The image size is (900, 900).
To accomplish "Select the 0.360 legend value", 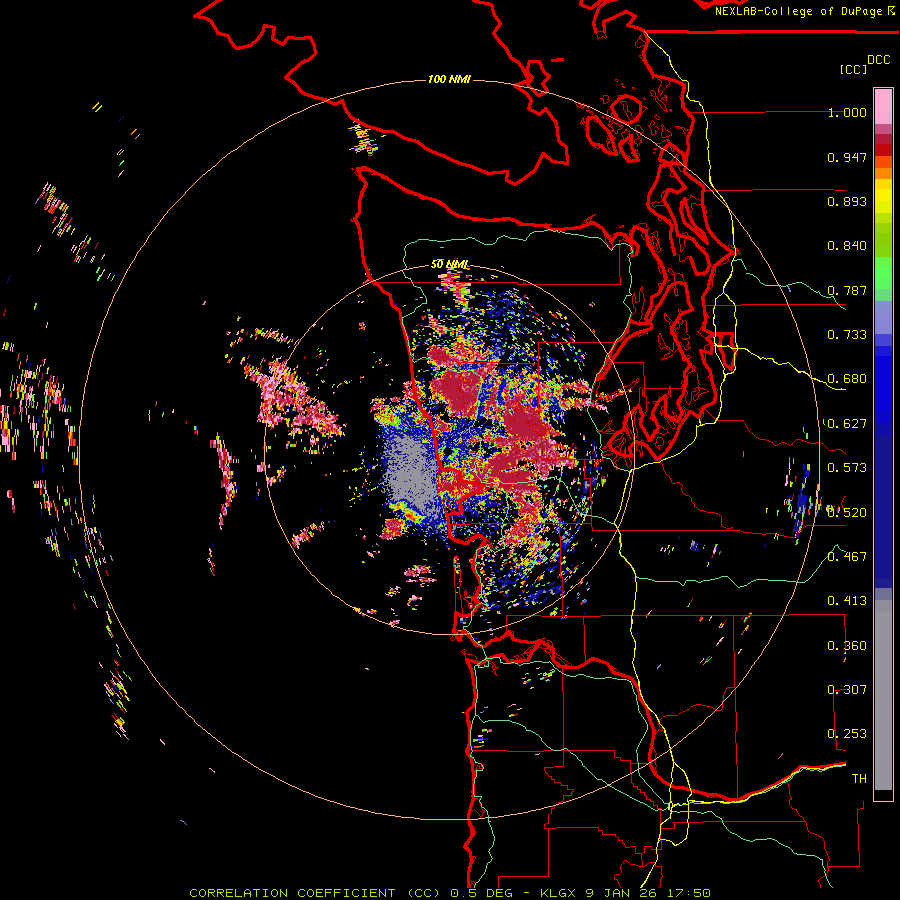I will (847, 646).
